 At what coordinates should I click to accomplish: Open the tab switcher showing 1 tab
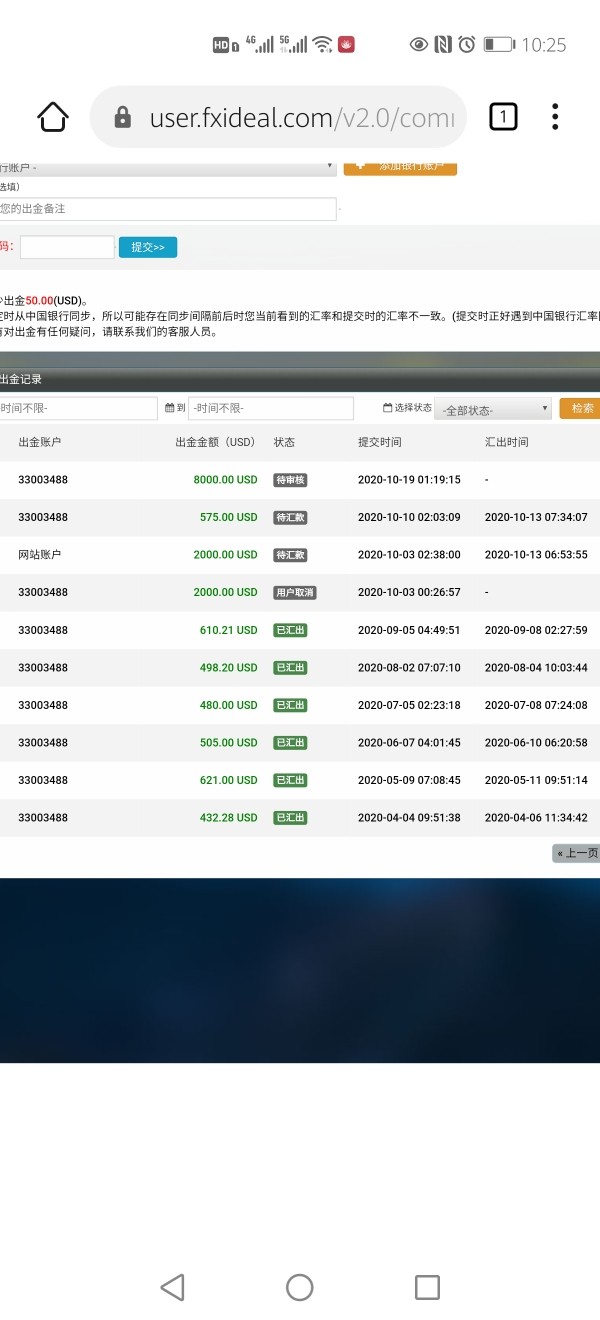pos(503,117)
